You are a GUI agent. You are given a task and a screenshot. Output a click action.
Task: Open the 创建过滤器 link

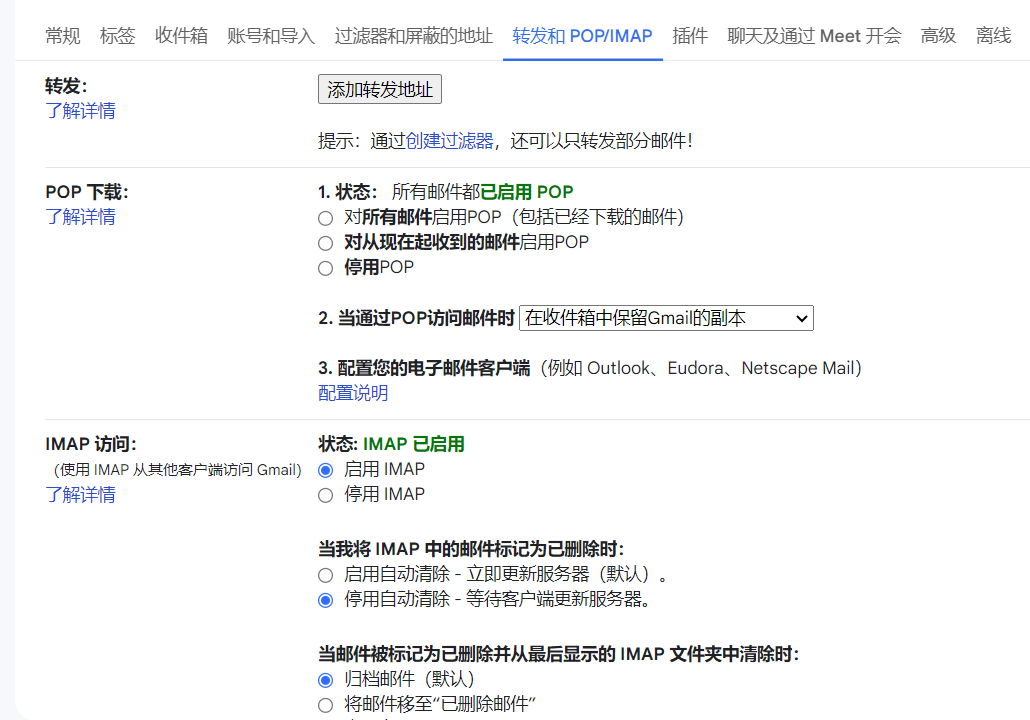click(449, 141)
